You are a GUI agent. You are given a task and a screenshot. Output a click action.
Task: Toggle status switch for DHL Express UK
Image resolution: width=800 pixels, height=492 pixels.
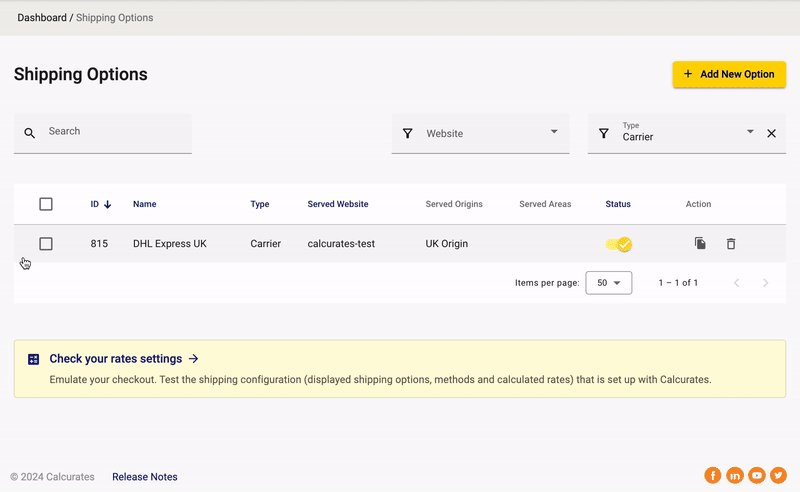[x=618, y=244]
